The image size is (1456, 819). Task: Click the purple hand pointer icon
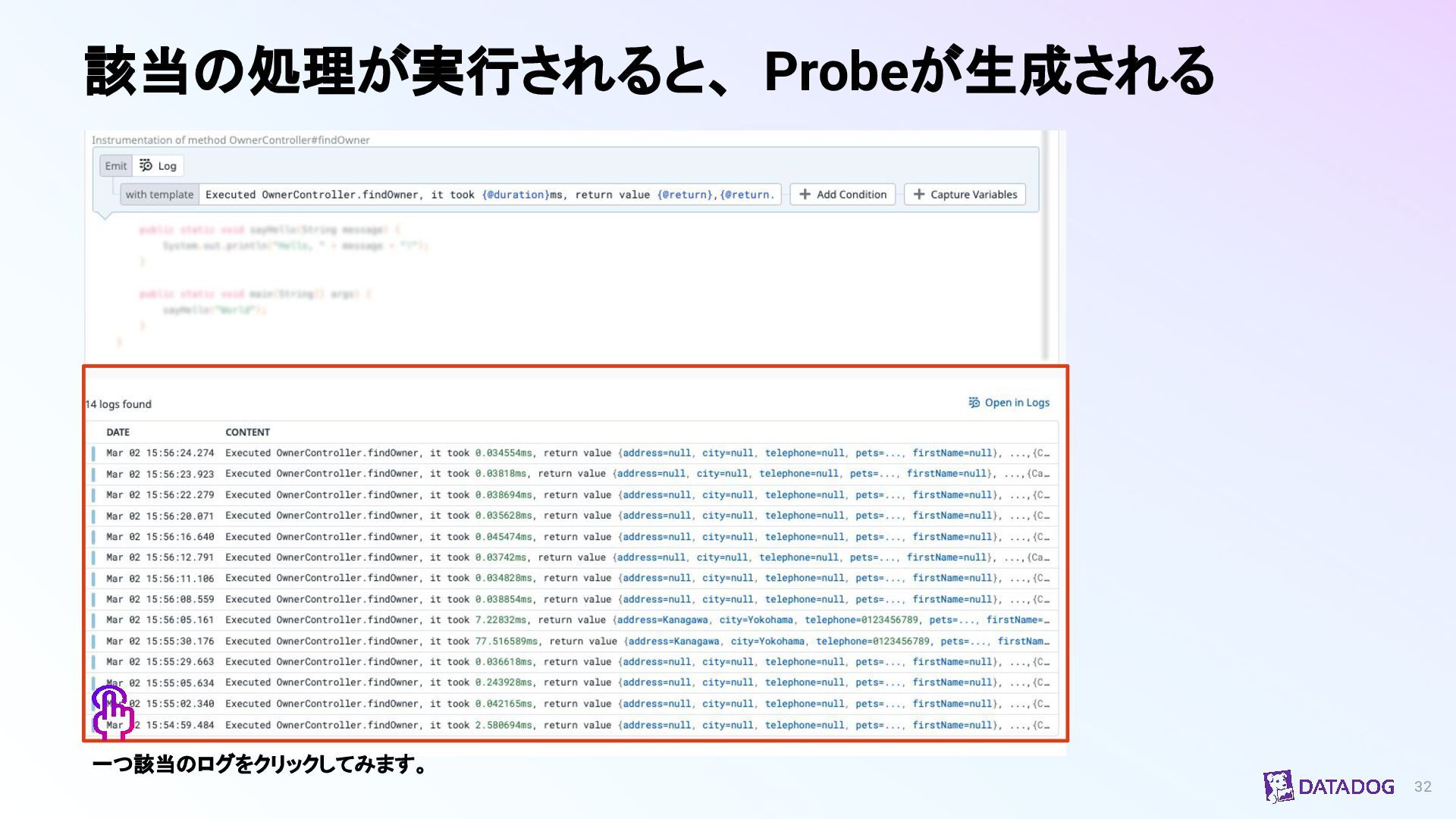[x=112, y=712]
